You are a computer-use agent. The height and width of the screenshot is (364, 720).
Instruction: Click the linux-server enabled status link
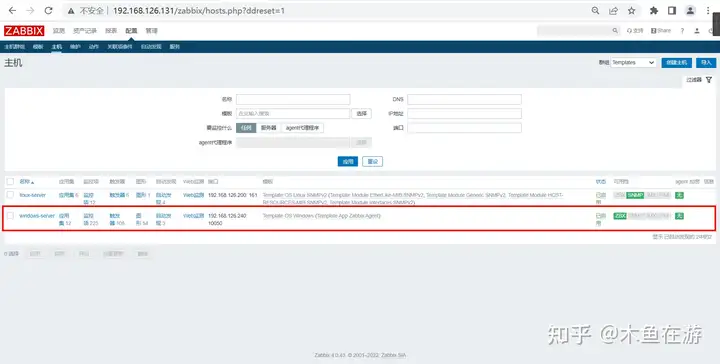(x=601, y=199)
